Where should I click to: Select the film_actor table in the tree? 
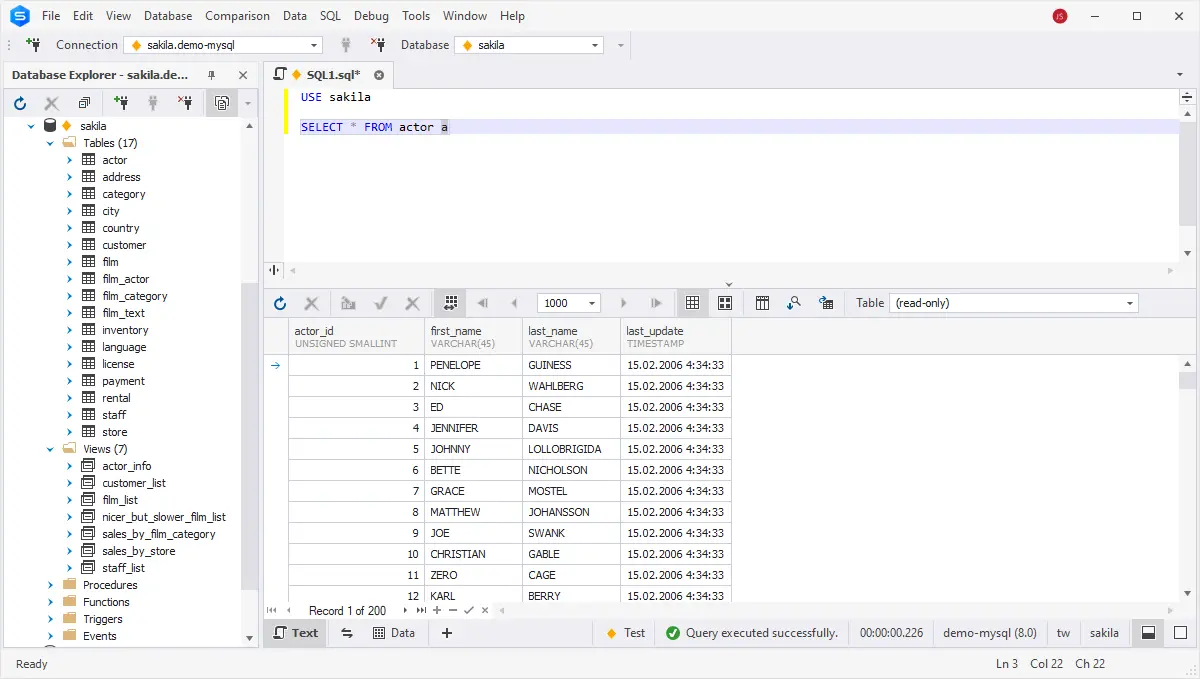pos(125,279)
